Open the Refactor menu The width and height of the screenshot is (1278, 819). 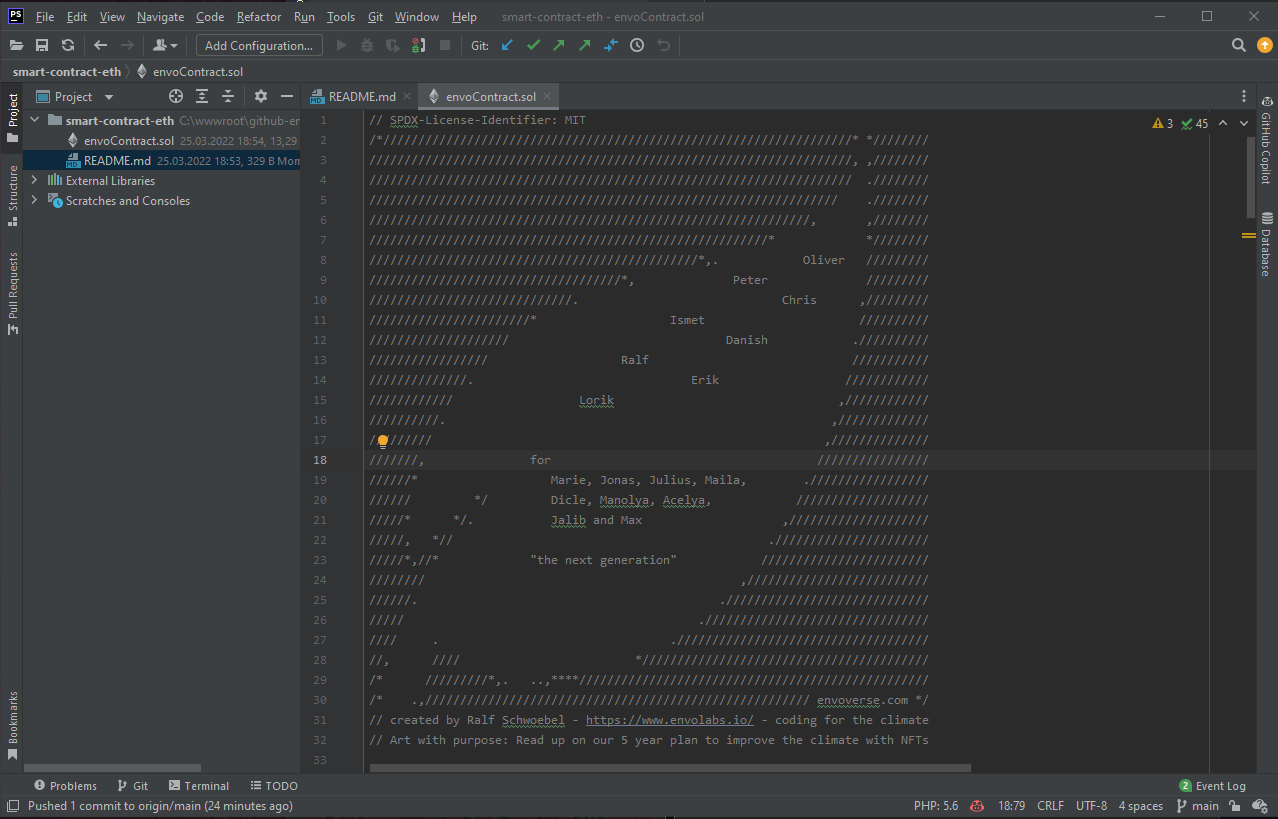[x=259, y=17]
